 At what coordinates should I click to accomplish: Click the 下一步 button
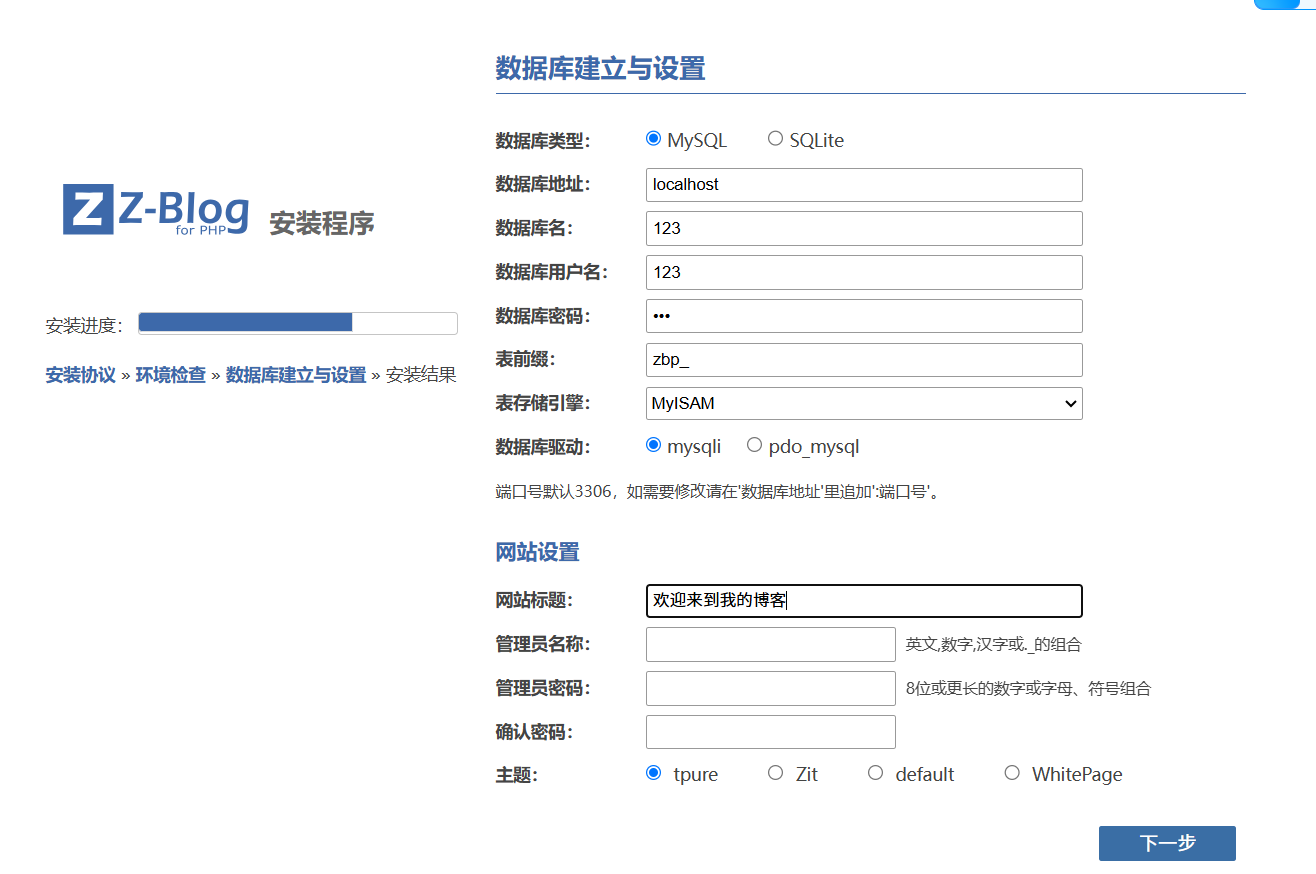pos(1167,843)
